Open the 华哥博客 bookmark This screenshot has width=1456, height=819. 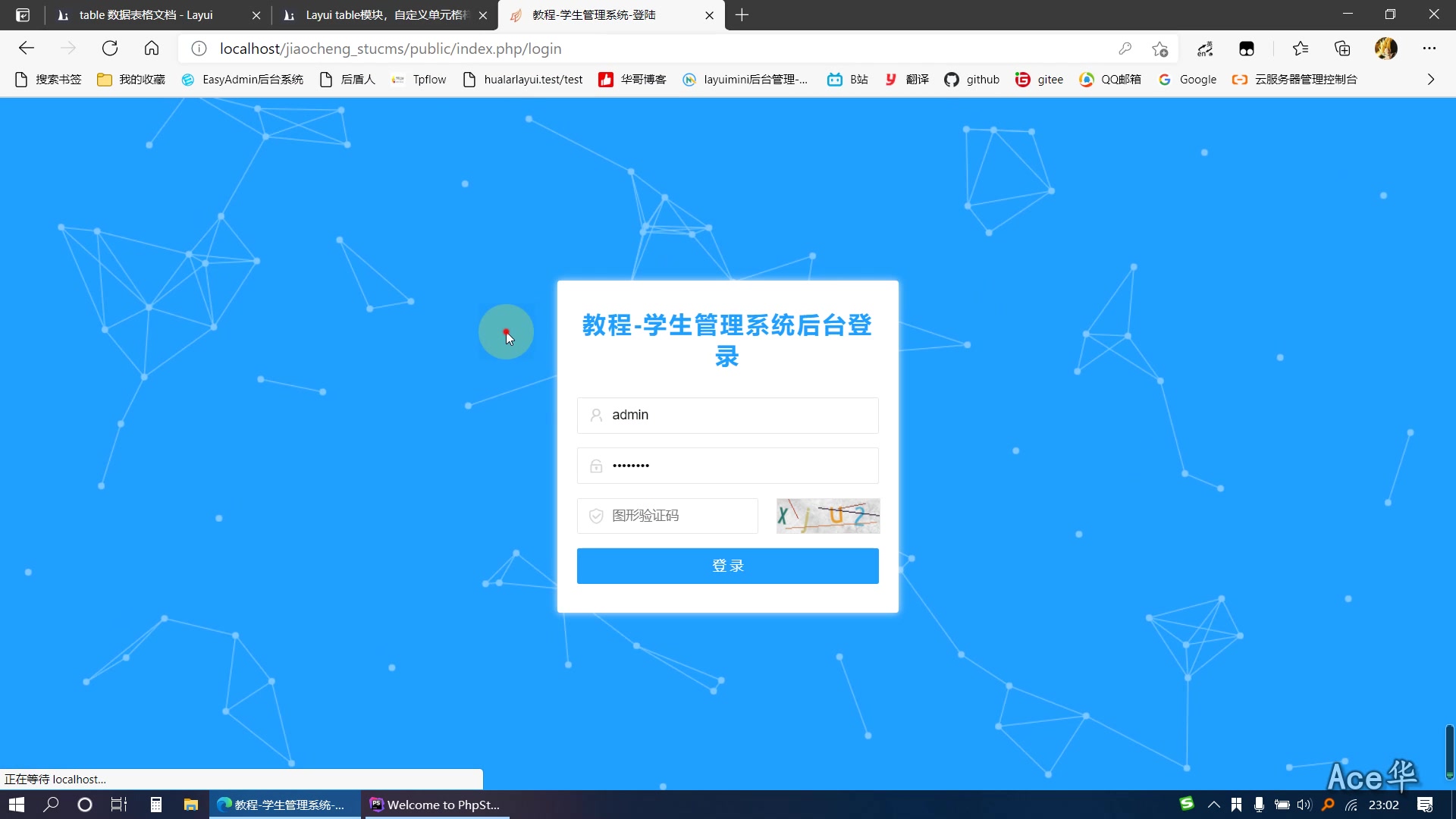(632, 80)
